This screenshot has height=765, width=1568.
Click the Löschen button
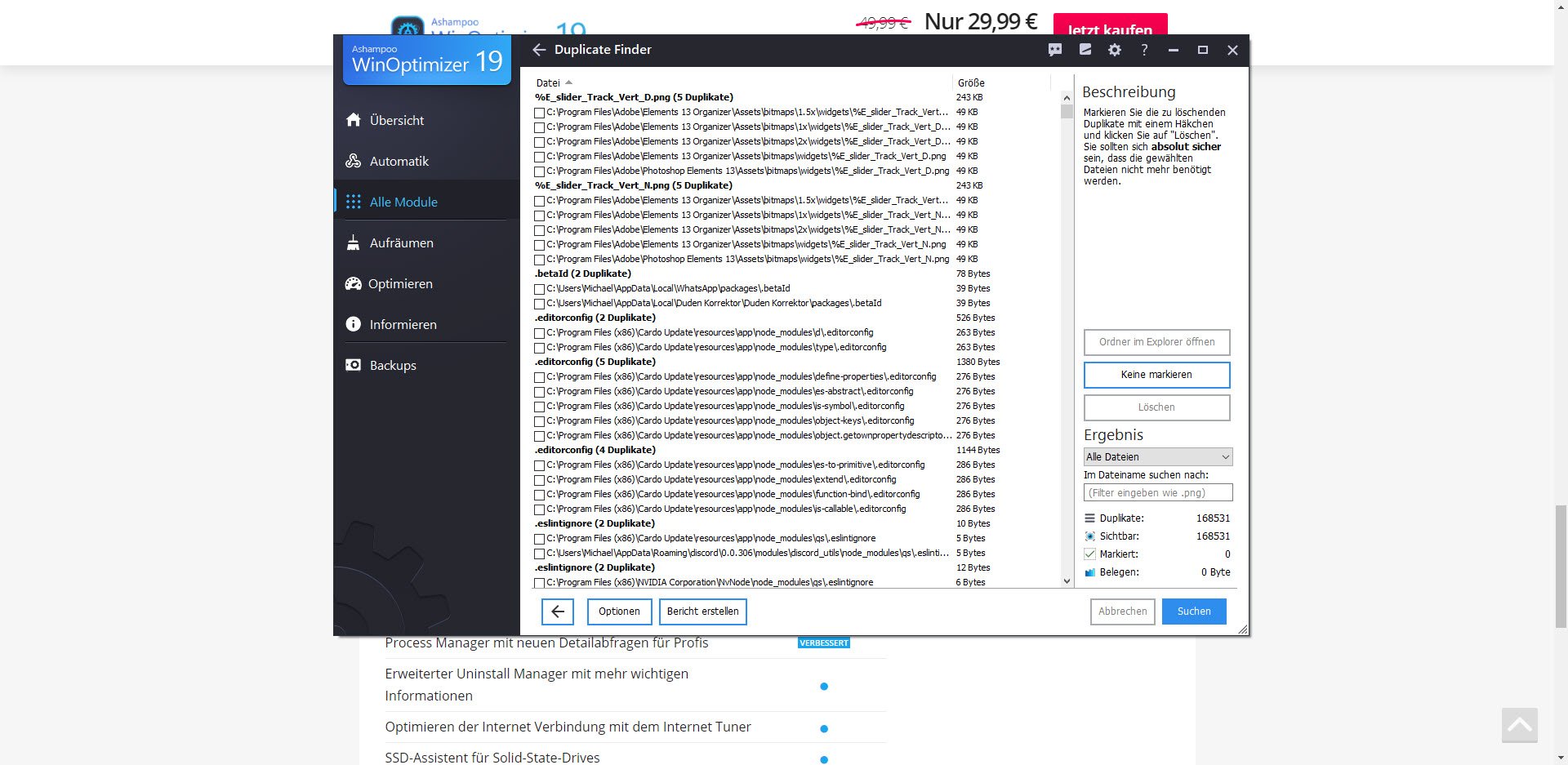(x=1156, y=407)
